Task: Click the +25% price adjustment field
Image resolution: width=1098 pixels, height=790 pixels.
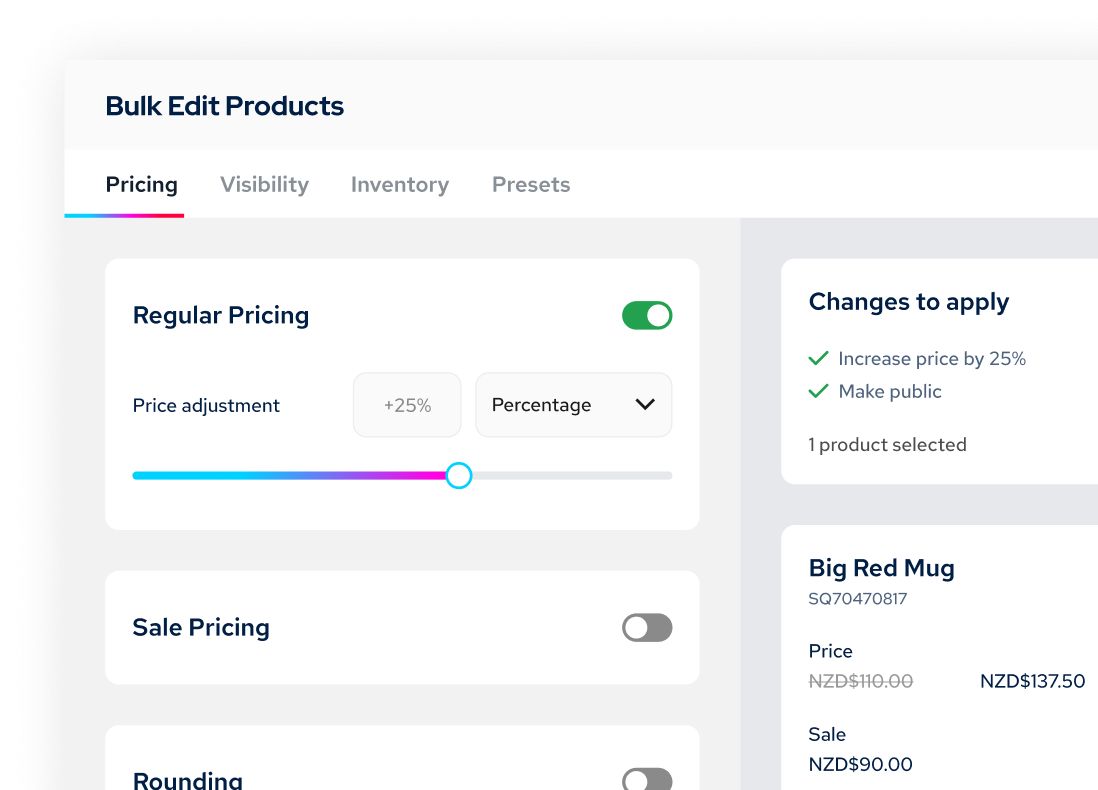Action: [x=407, y=405]
